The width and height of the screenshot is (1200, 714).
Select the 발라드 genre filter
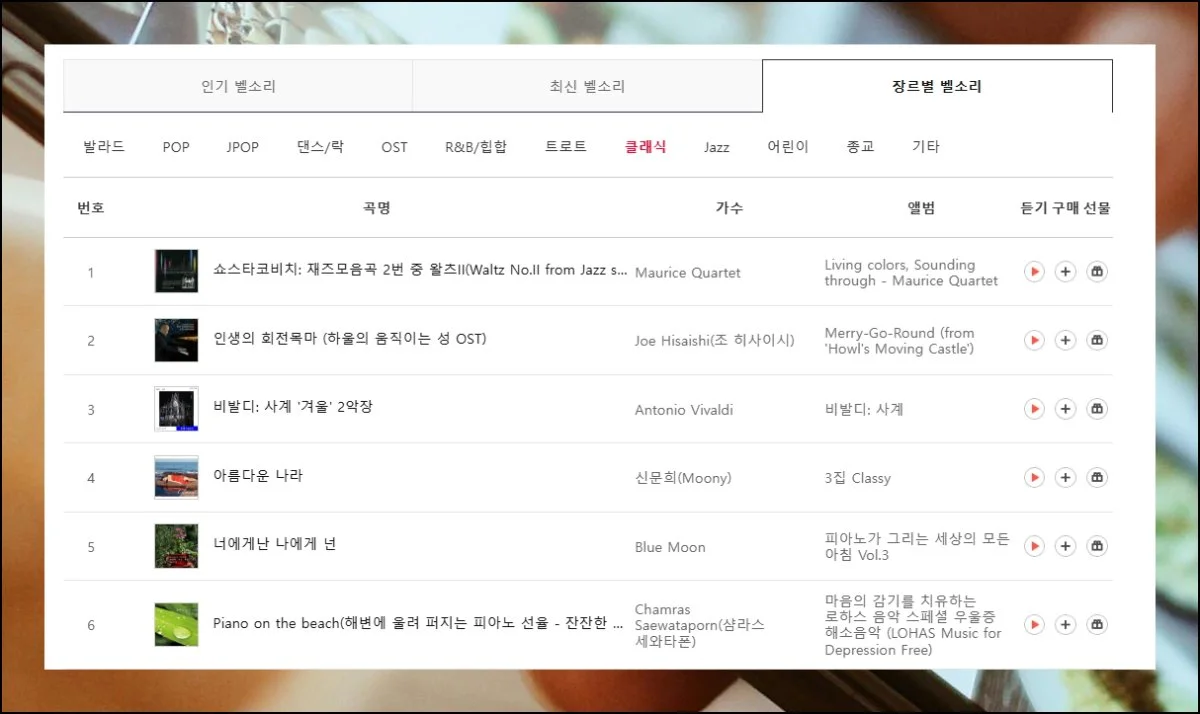(x=104, y=147)
